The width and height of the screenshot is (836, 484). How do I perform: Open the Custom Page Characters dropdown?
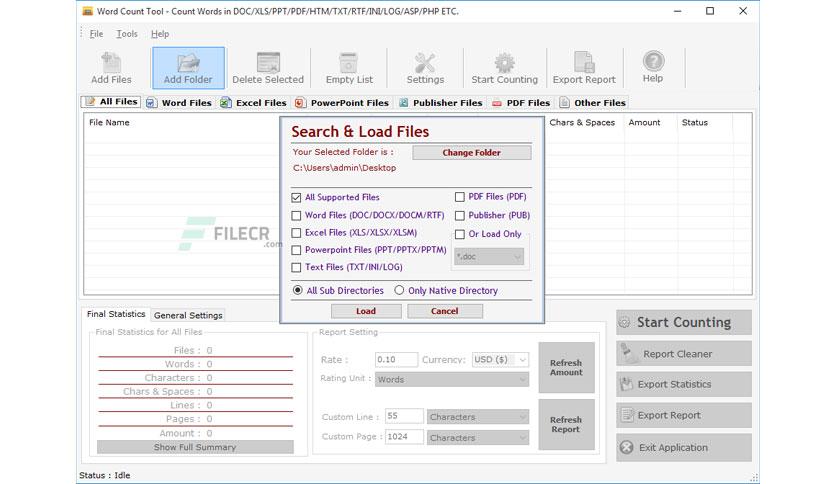point(478,438)
